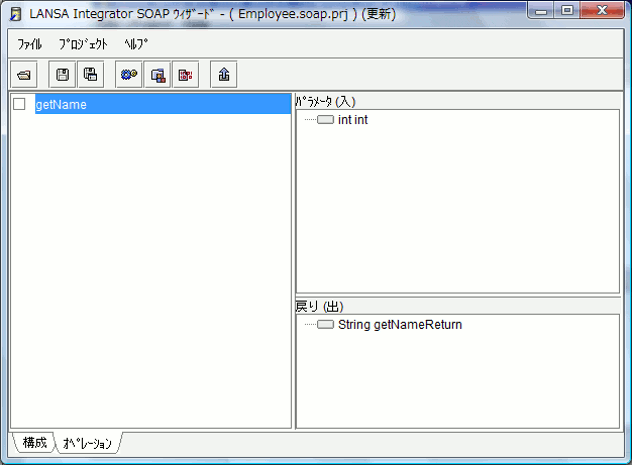
Task: Close the SOAP wizard window
Action: click(x=602, y=10)
